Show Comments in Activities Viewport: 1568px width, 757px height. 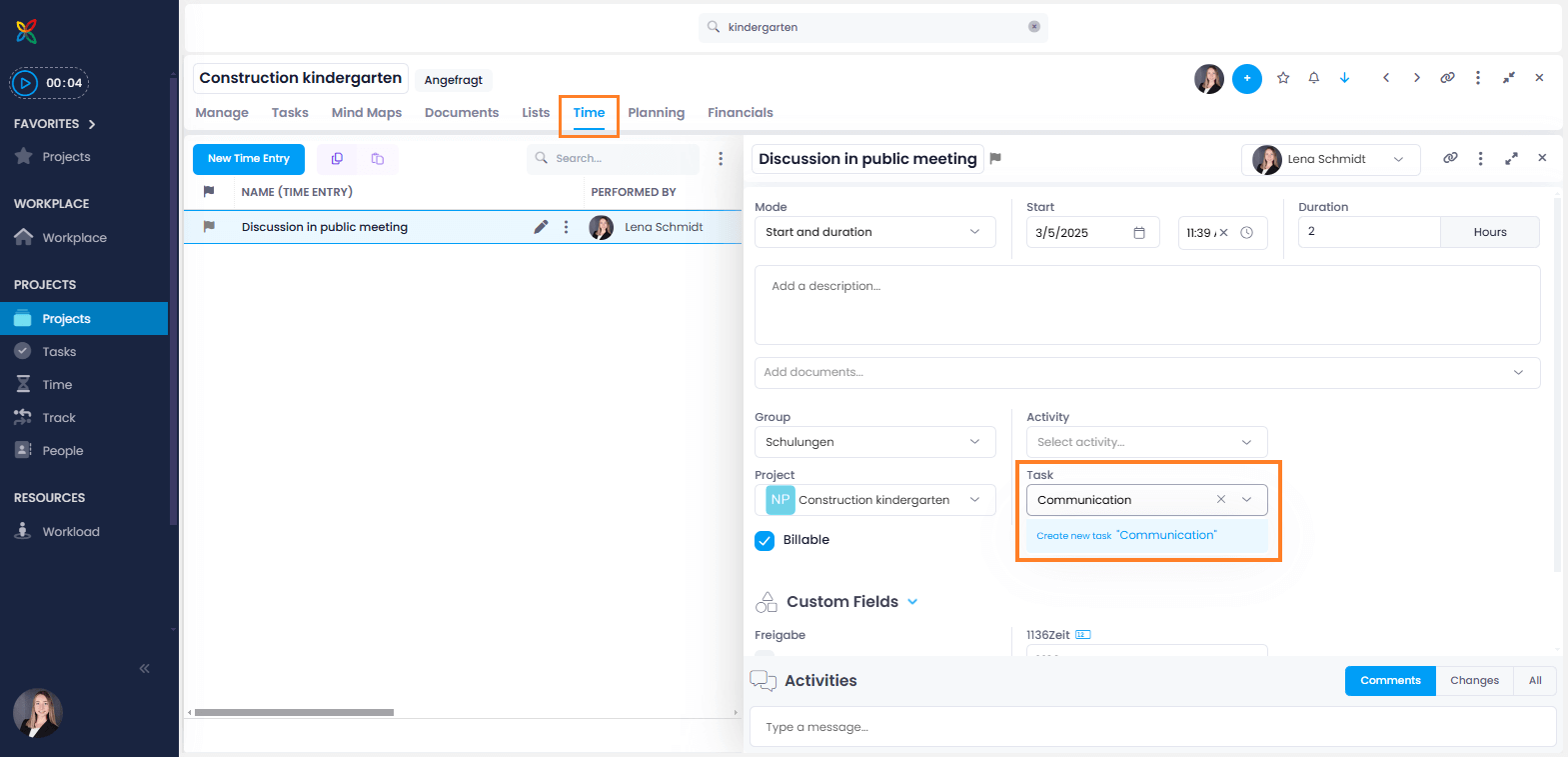pyautogui.click(x=1390, y=681)
